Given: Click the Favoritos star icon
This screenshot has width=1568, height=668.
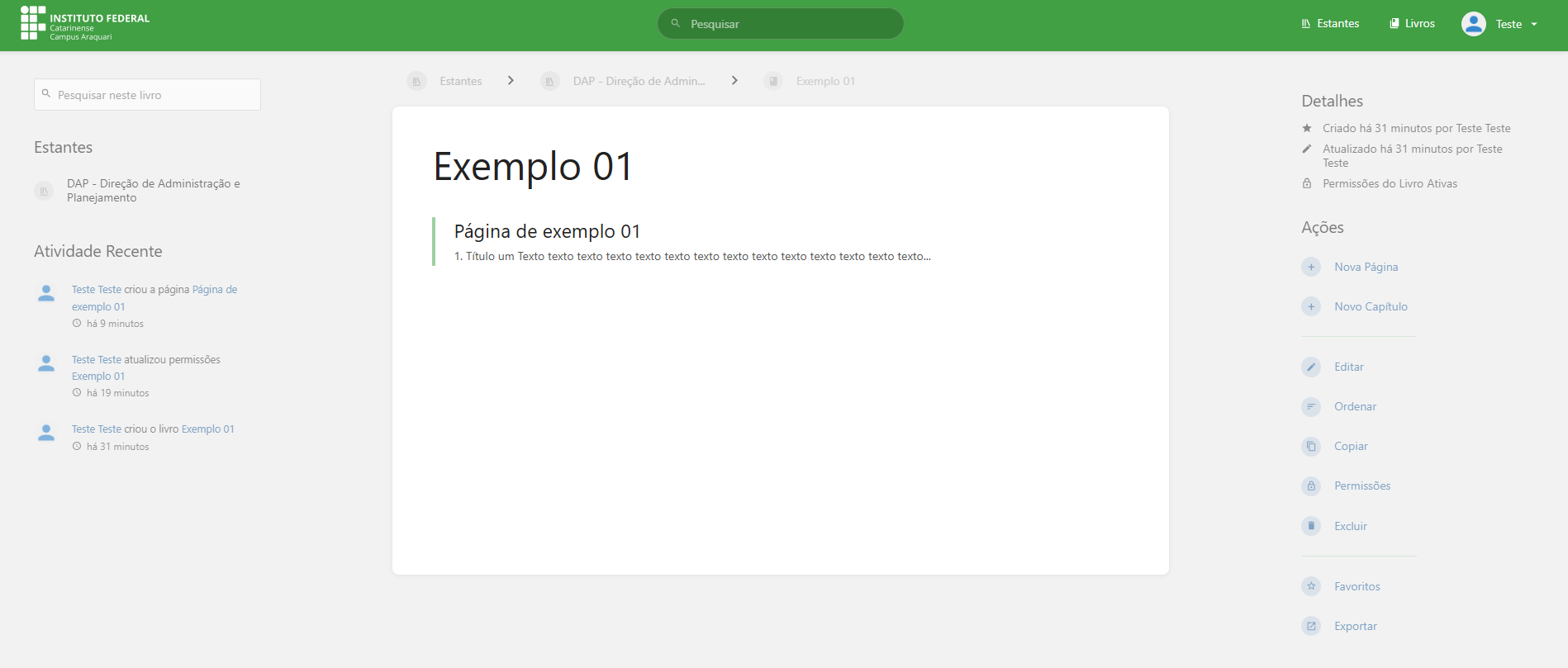Looking at the screenshot, I should pos(1311,586).
